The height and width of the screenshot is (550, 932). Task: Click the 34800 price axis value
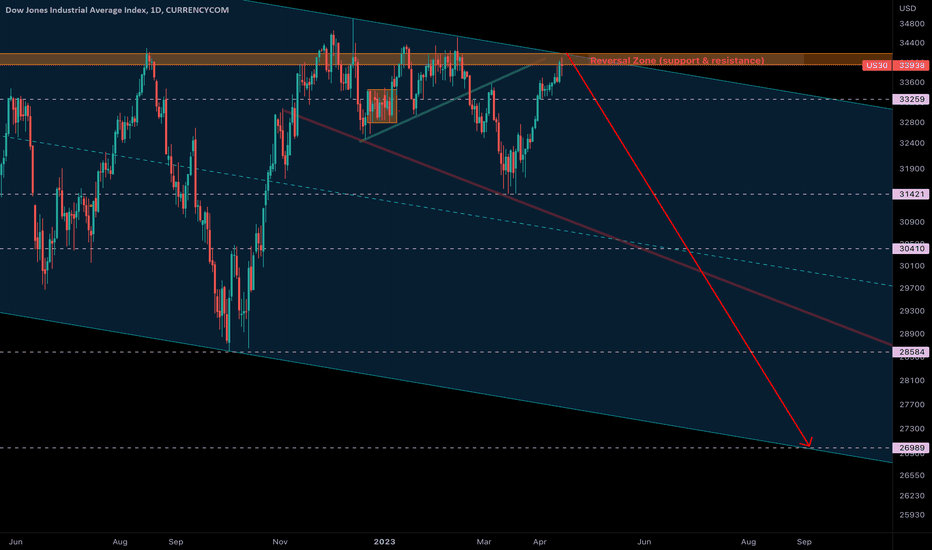click(x=912, y=24)
